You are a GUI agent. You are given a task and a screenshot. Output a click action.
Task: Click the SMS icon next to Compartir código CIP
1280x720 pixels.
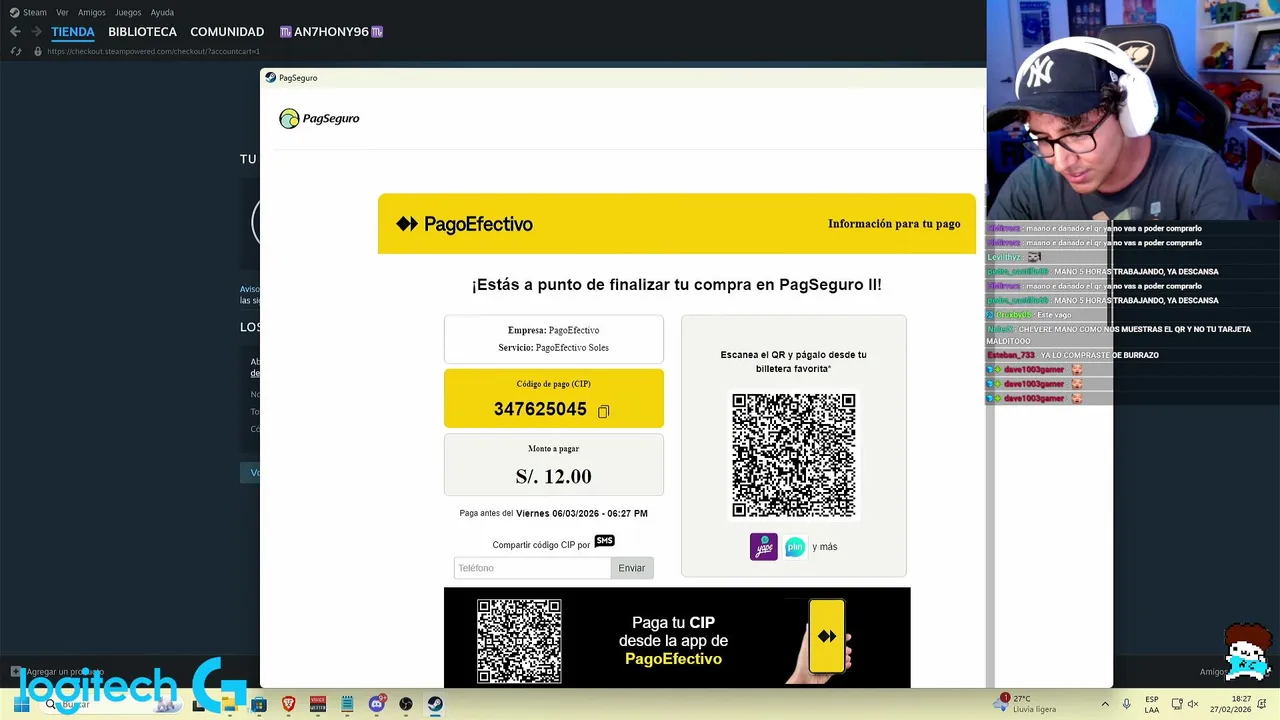pos(604,541)
